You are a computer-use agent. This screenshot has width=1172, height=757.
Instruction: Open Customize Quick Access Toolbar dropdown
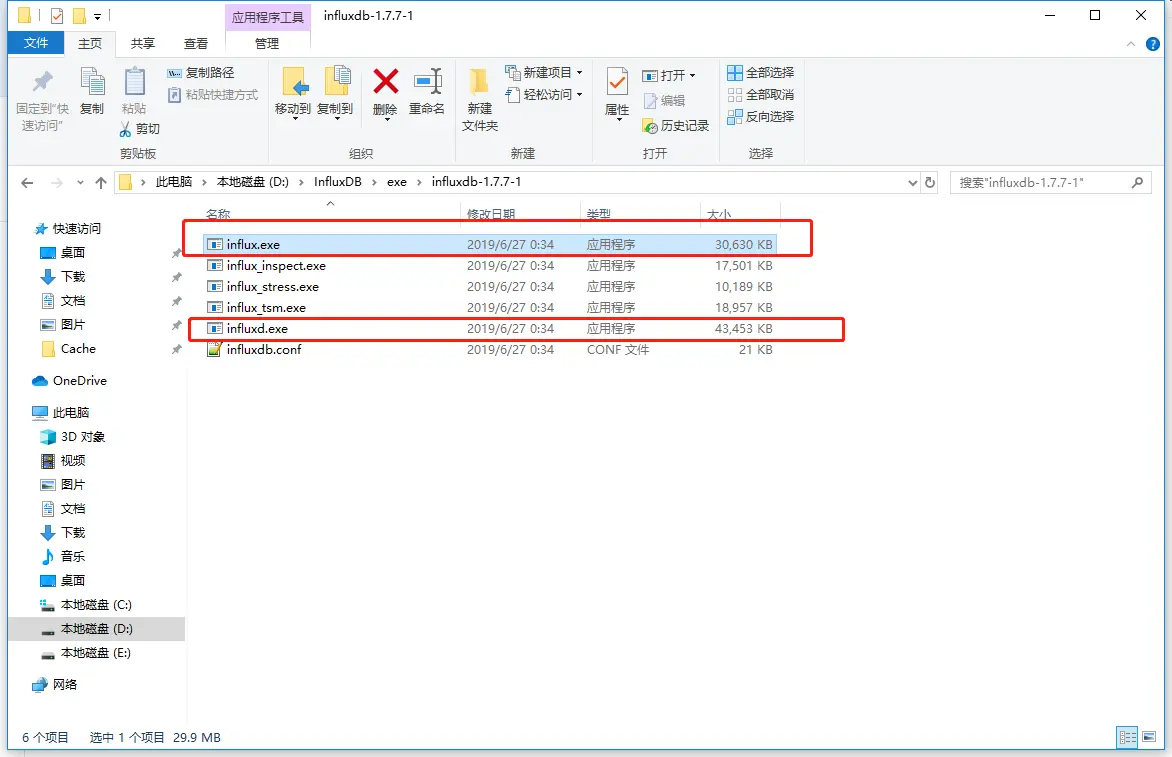pos(97,16)
